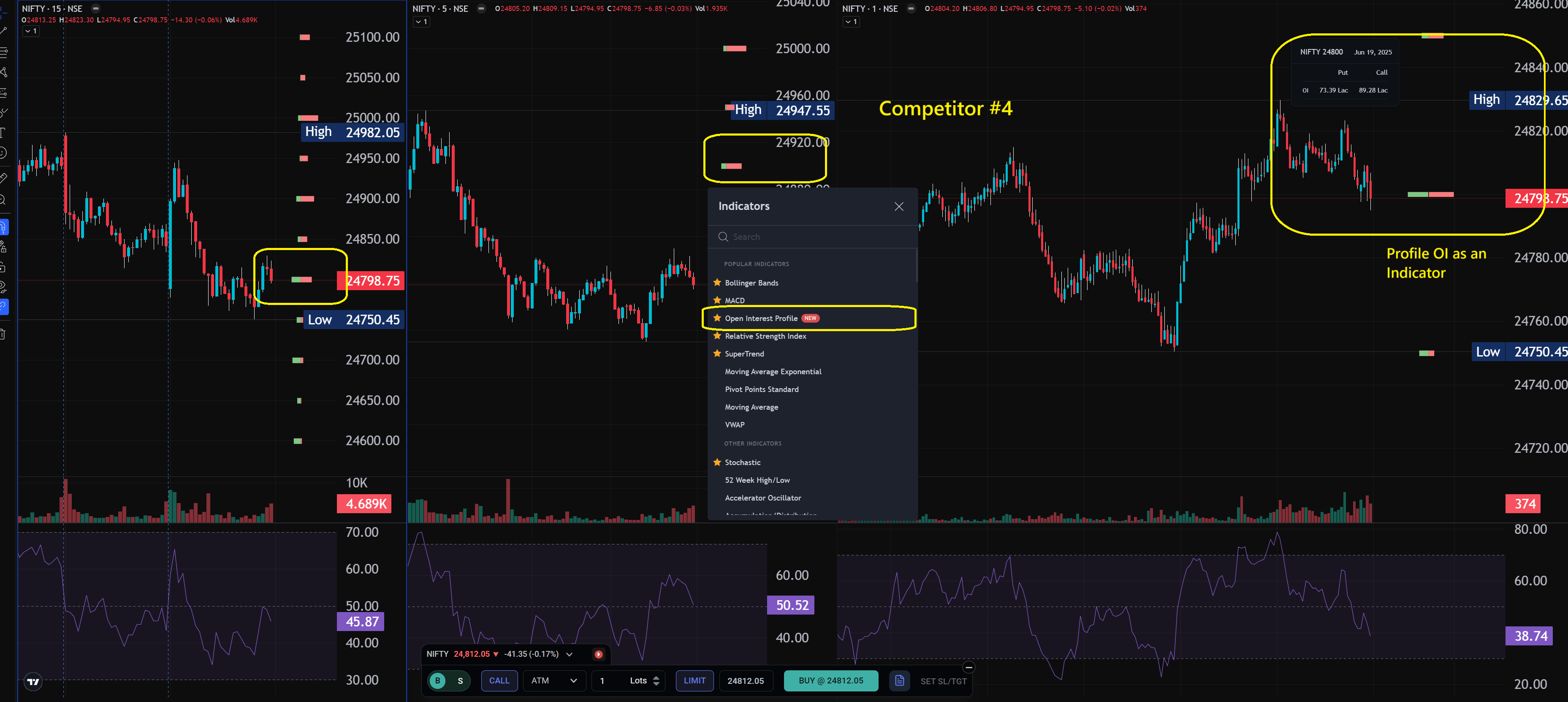Select the ruler measure tool
The image size is (1568, 702).
click(3, 178)
